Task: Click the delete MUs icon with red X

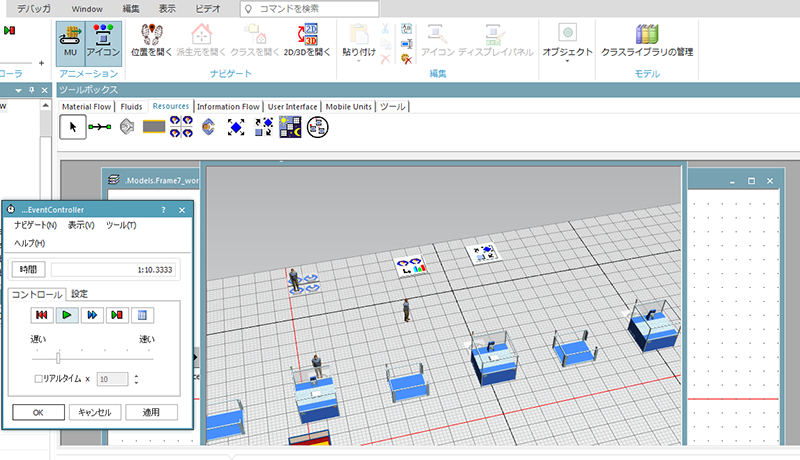Action: tap(407, 59)
